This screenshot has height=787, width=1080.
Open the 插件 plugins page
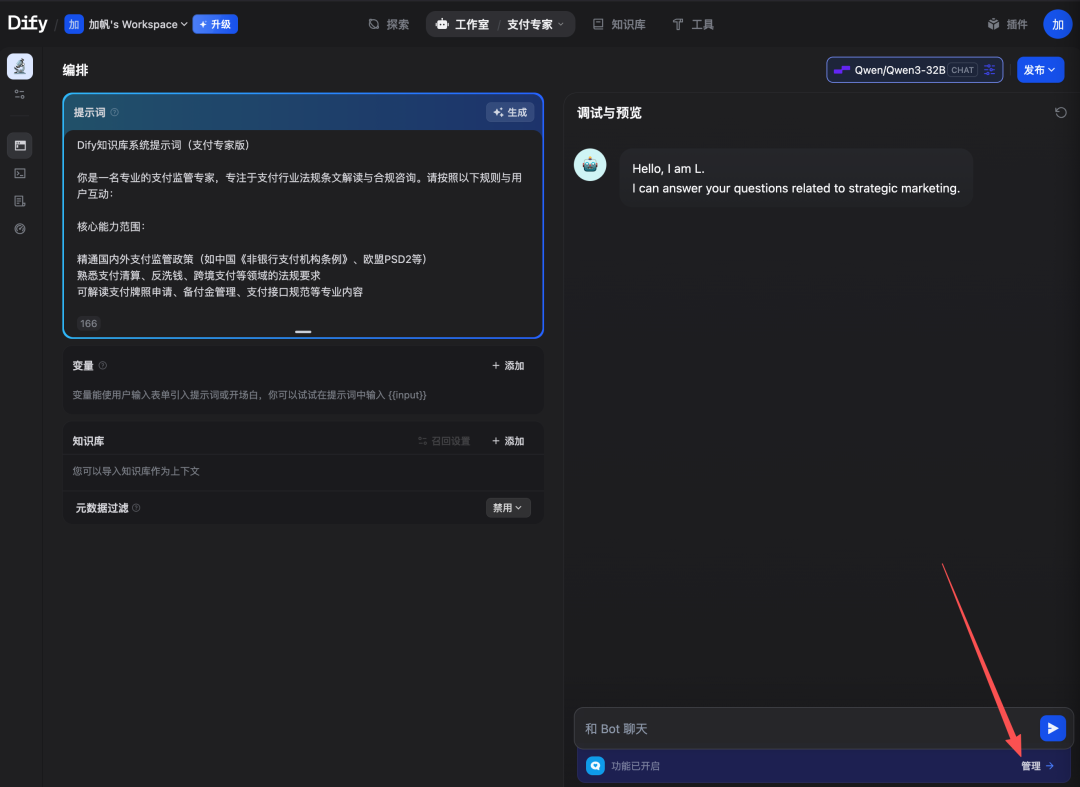[1008, 24]
